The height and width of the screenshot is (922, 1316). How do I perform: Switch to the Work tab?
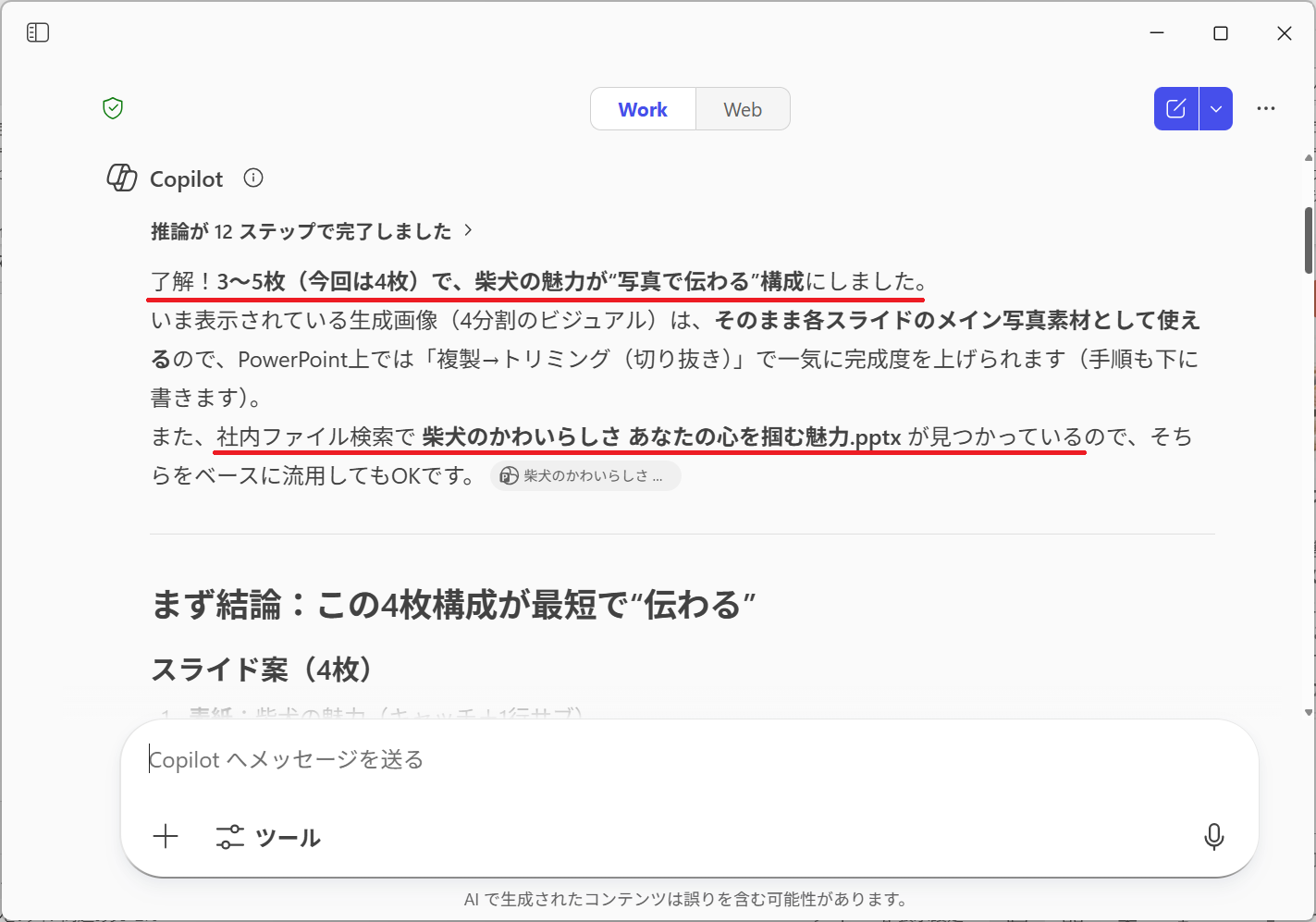pos(643,109)
